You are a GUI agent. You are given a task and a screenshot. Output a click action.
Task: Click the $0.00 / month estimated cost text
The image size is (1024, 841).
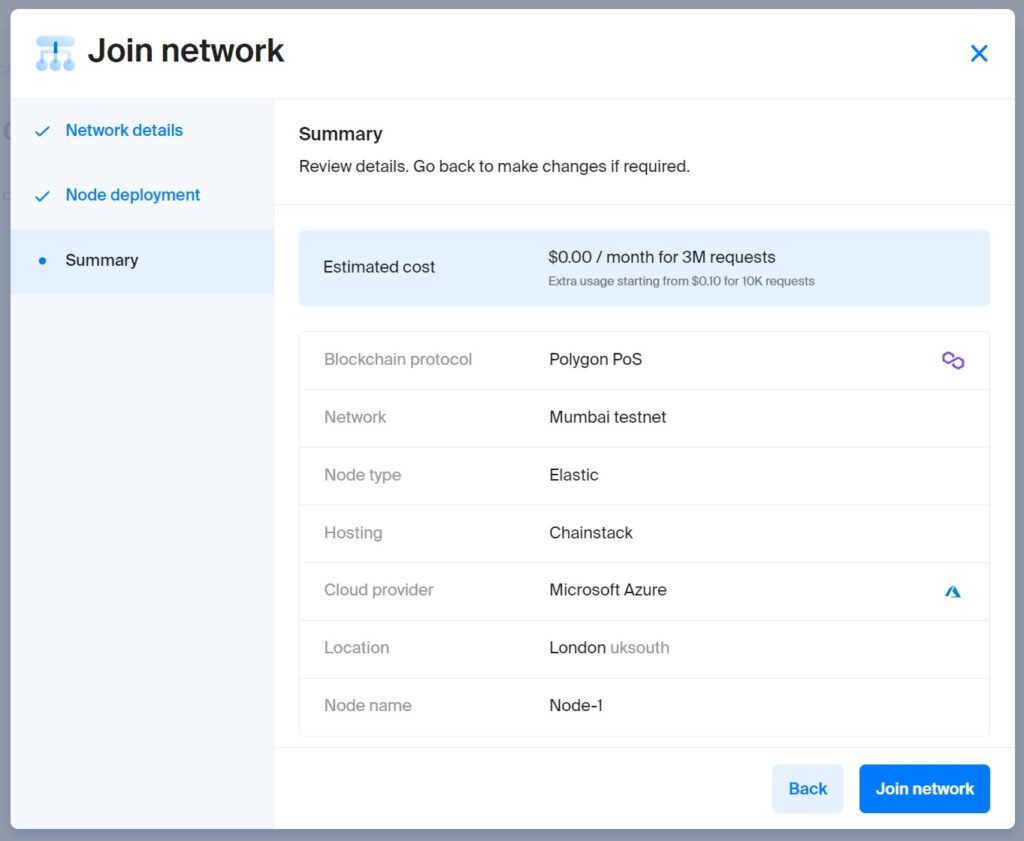coord(661,257)
